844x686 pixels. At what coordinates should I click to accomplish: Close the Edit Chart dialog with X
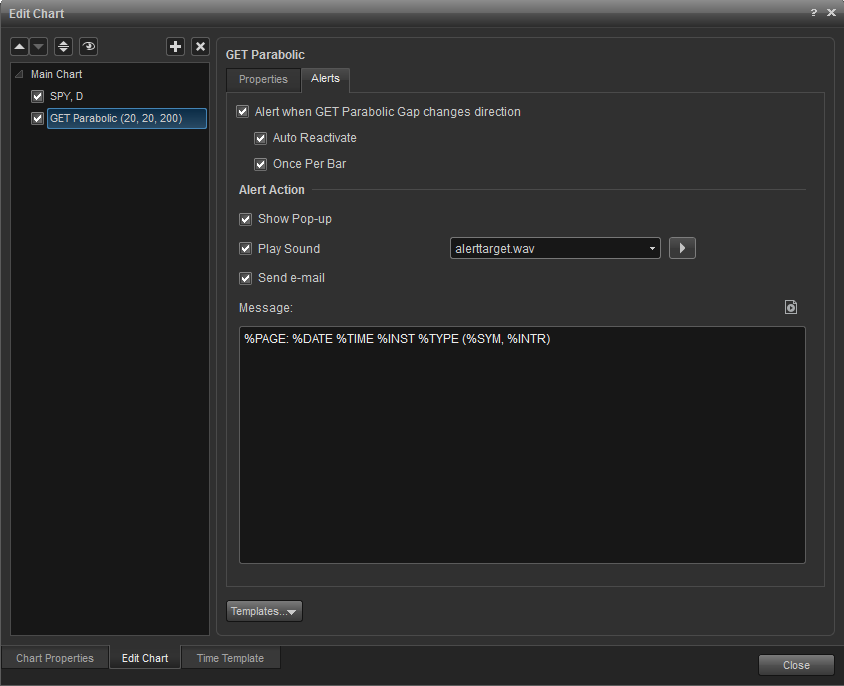831,12
